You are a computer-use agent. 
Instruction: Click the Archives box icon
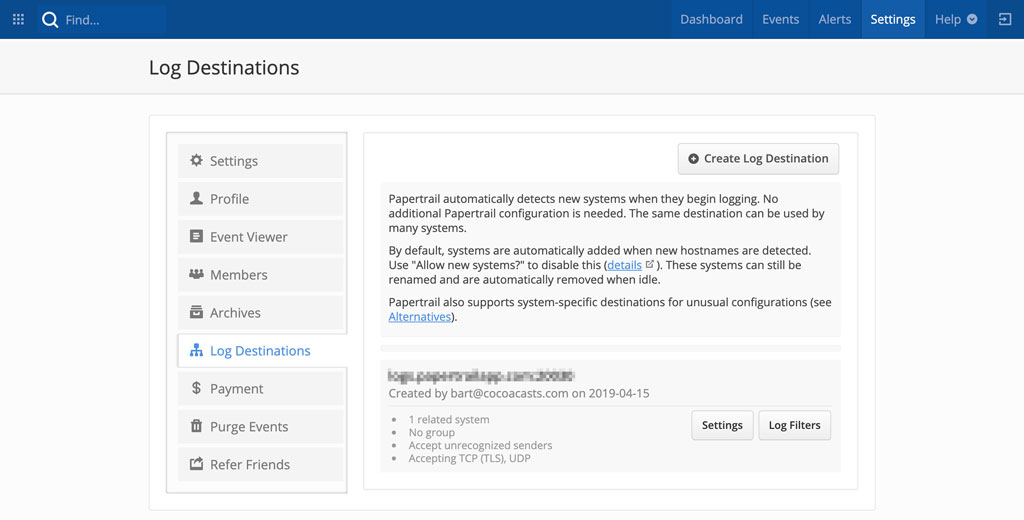tap(196, 312)
